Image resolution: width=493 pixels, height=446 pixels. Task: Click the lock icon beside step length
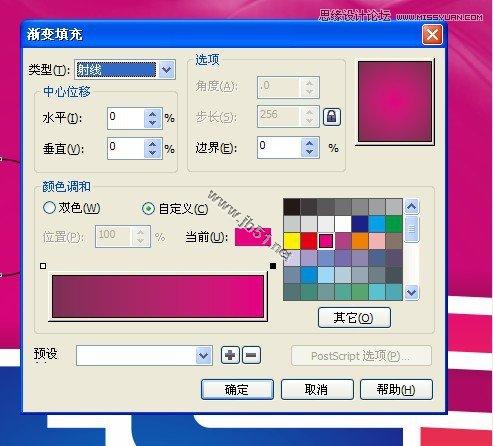coord(332,117)
